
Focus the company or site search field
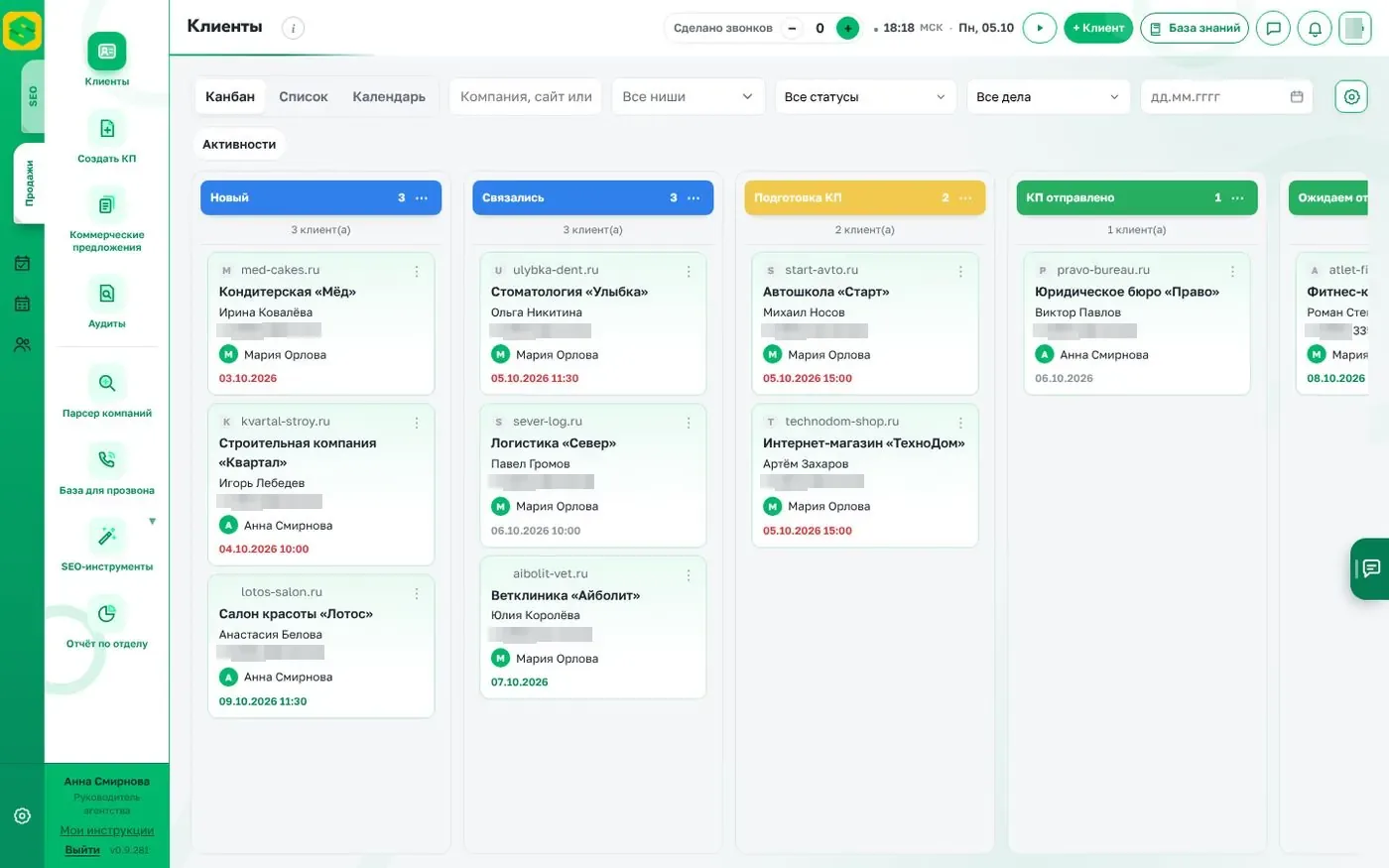tap(526, 96)
